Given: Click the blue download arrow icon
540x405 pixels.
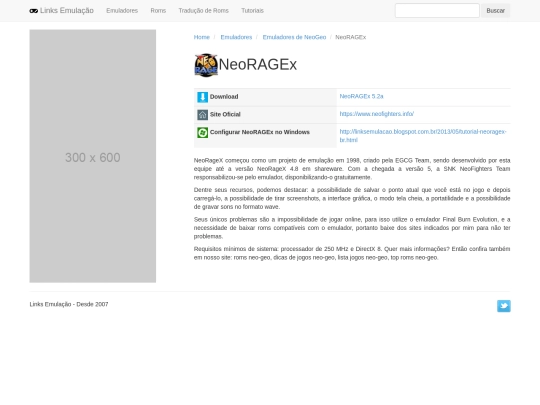Looking at the screenshot, I should click(202, 97).
